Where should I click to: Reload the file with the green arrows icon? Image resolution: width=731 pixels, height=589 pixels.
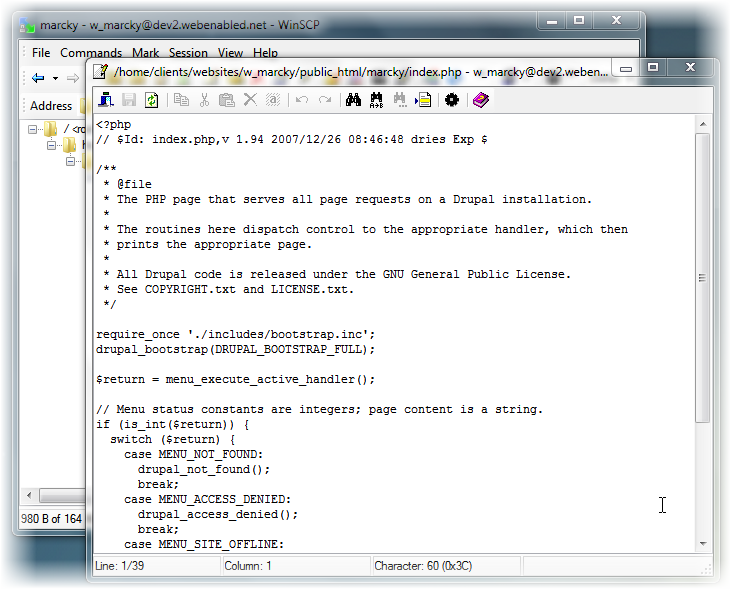click(152, 100)
